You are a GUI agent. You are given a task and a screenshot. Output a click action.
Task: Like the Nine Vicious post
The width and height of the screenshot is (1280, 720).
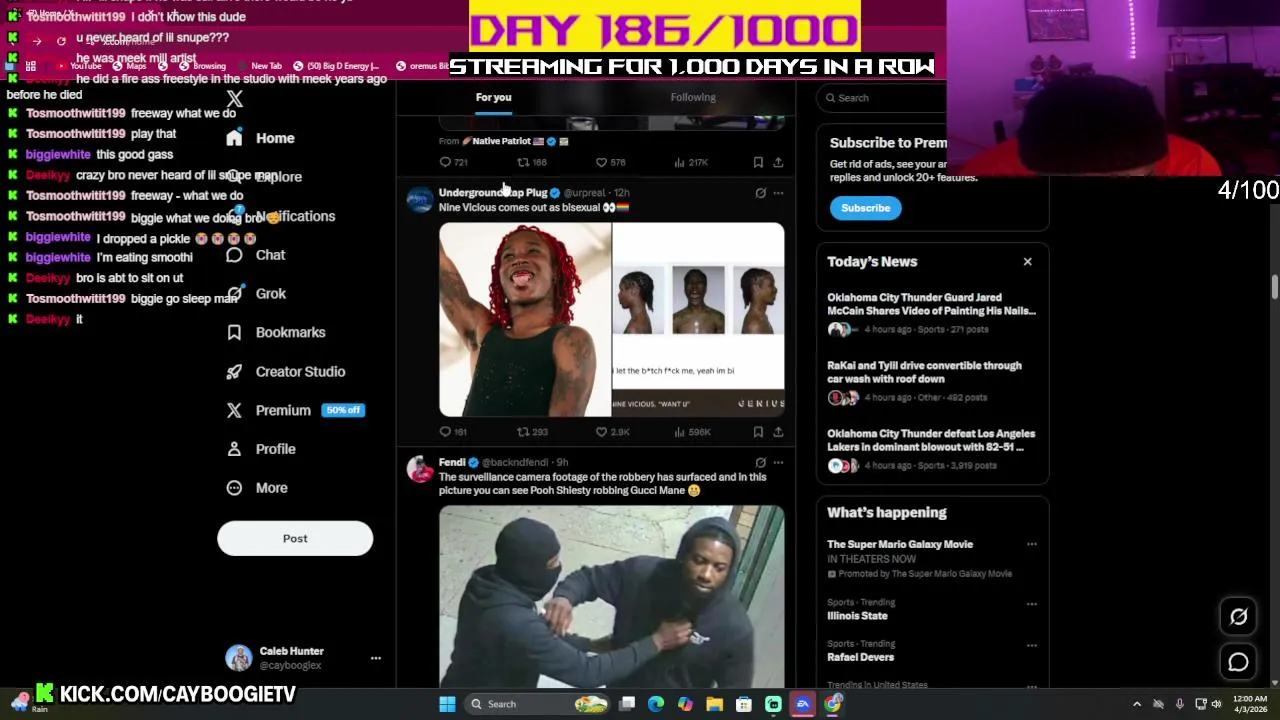click(x=612, y=432)
